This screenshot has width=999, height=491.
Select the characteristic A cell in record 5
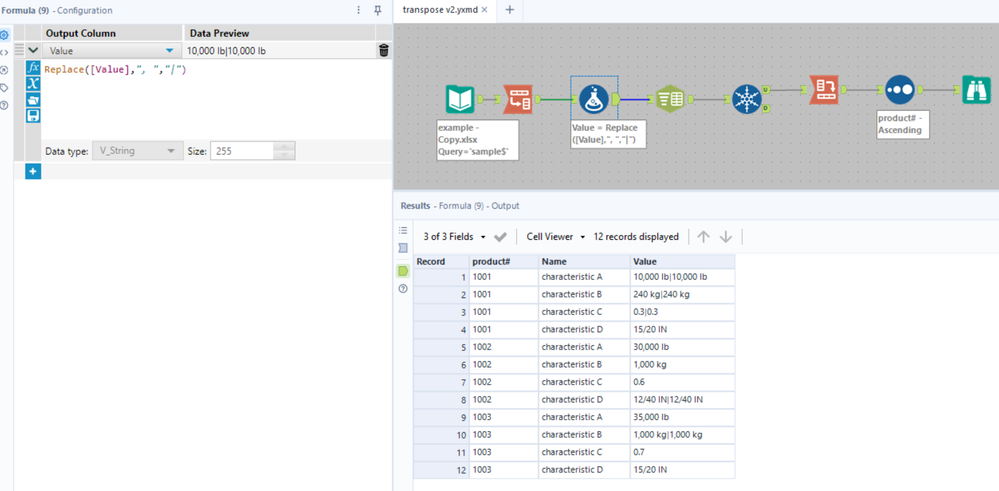coord(584,347)
